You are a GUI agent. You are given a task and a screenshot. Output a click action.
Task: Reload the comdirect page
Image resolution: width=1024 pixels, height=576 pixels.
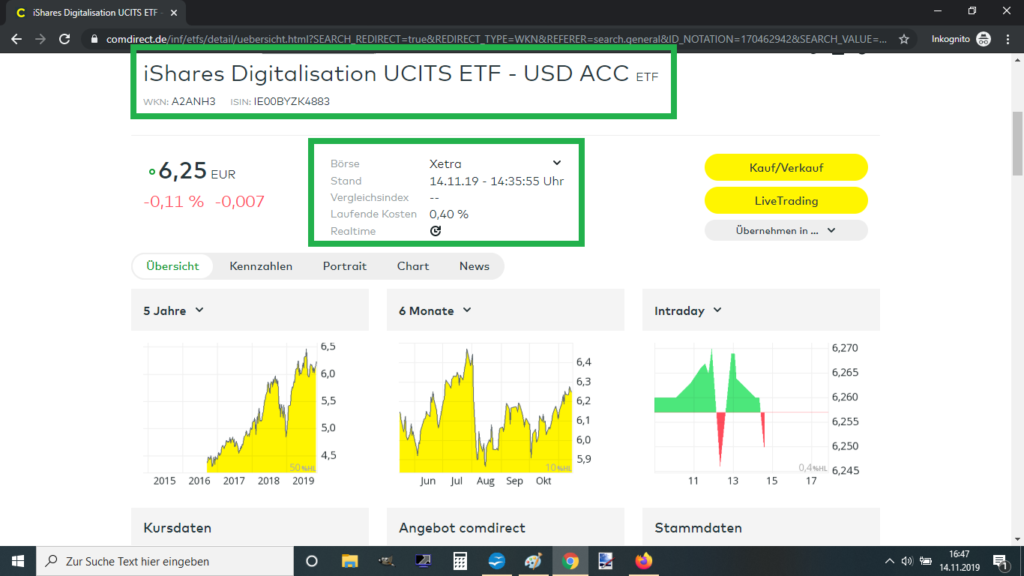click(x=64, y=39)
